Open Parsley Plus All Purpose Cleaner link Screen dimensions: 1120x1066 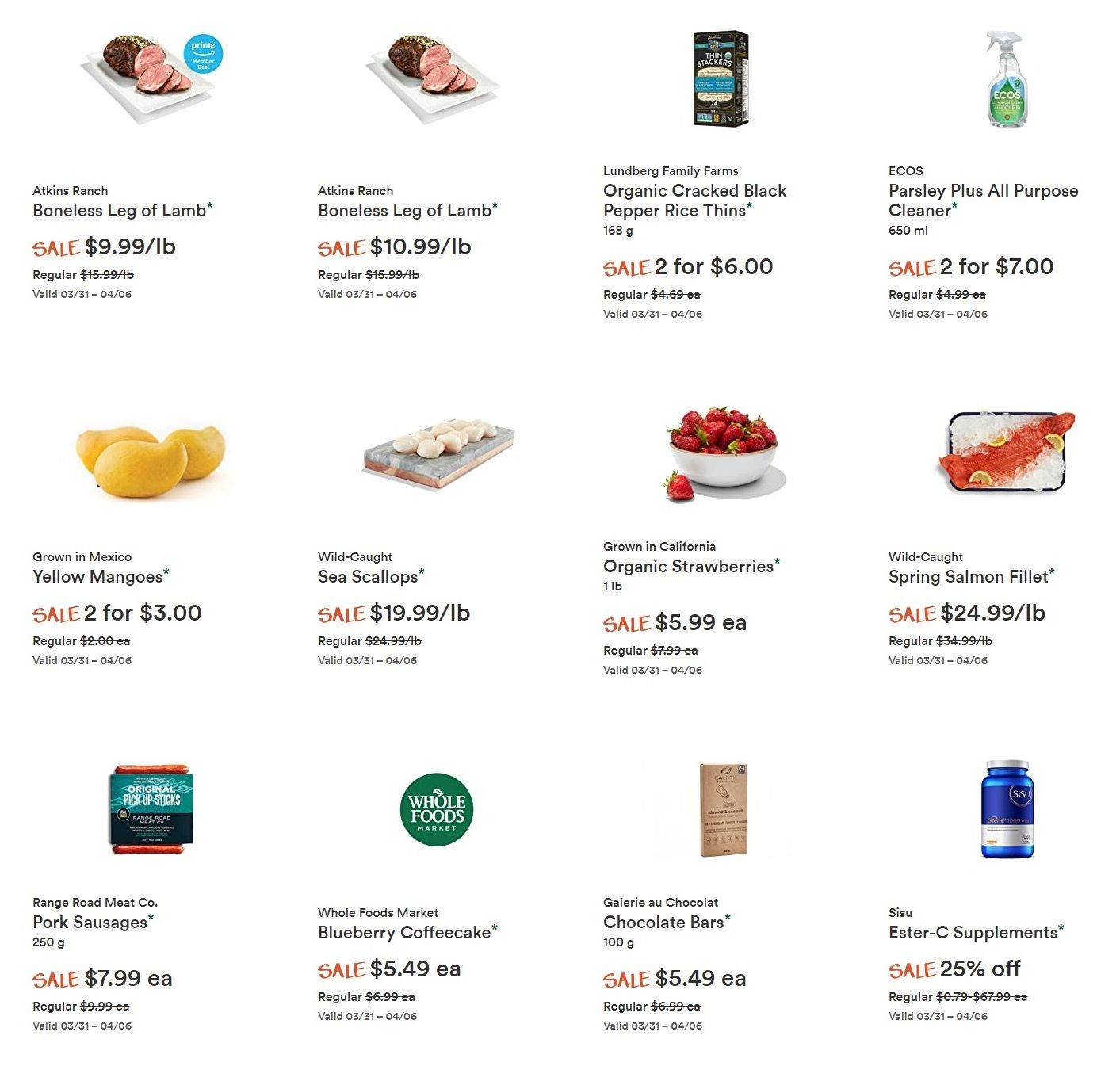tap(984, 201)
